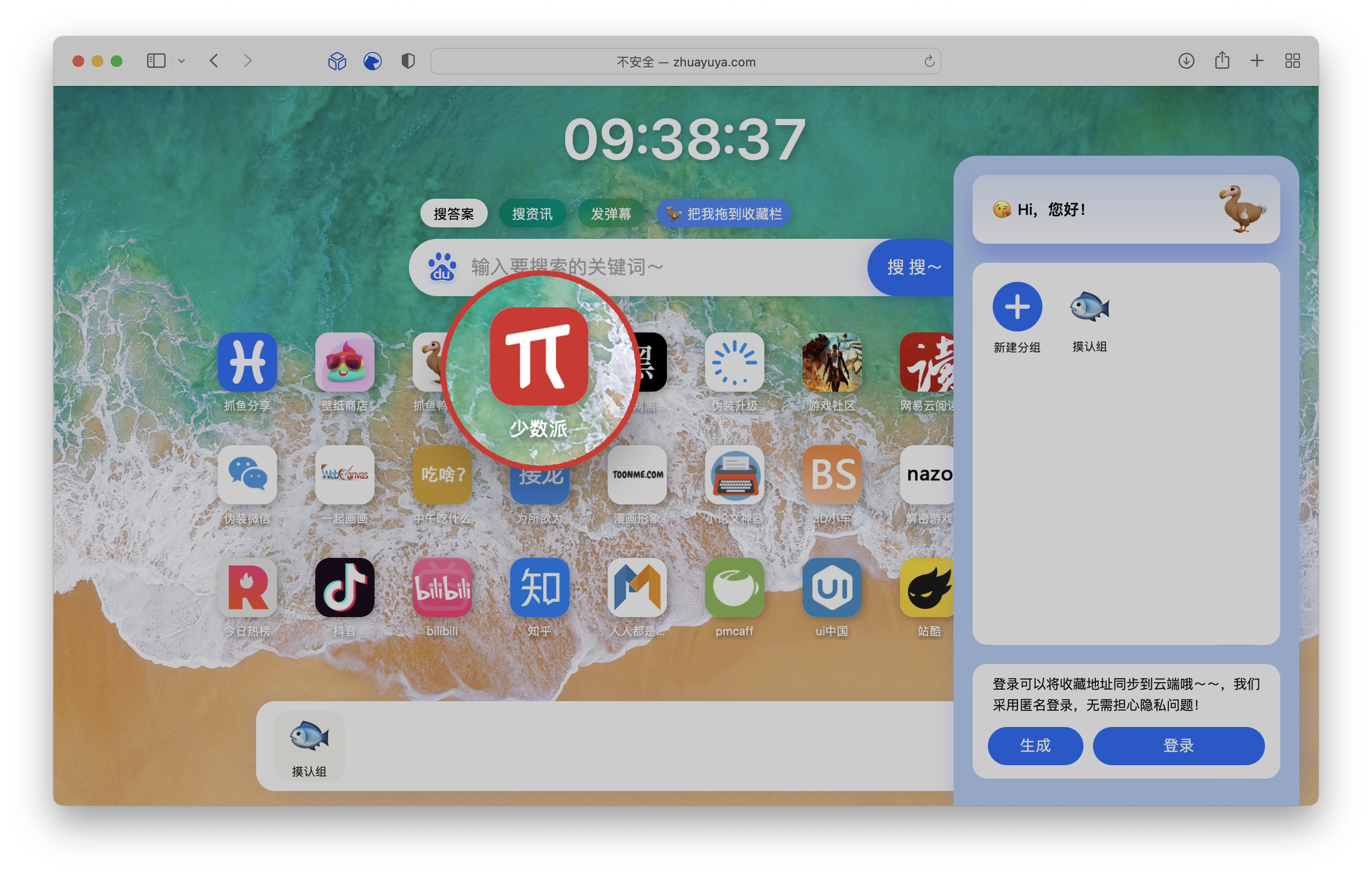Switch to the 搜资讯 tab

[532, 214]
